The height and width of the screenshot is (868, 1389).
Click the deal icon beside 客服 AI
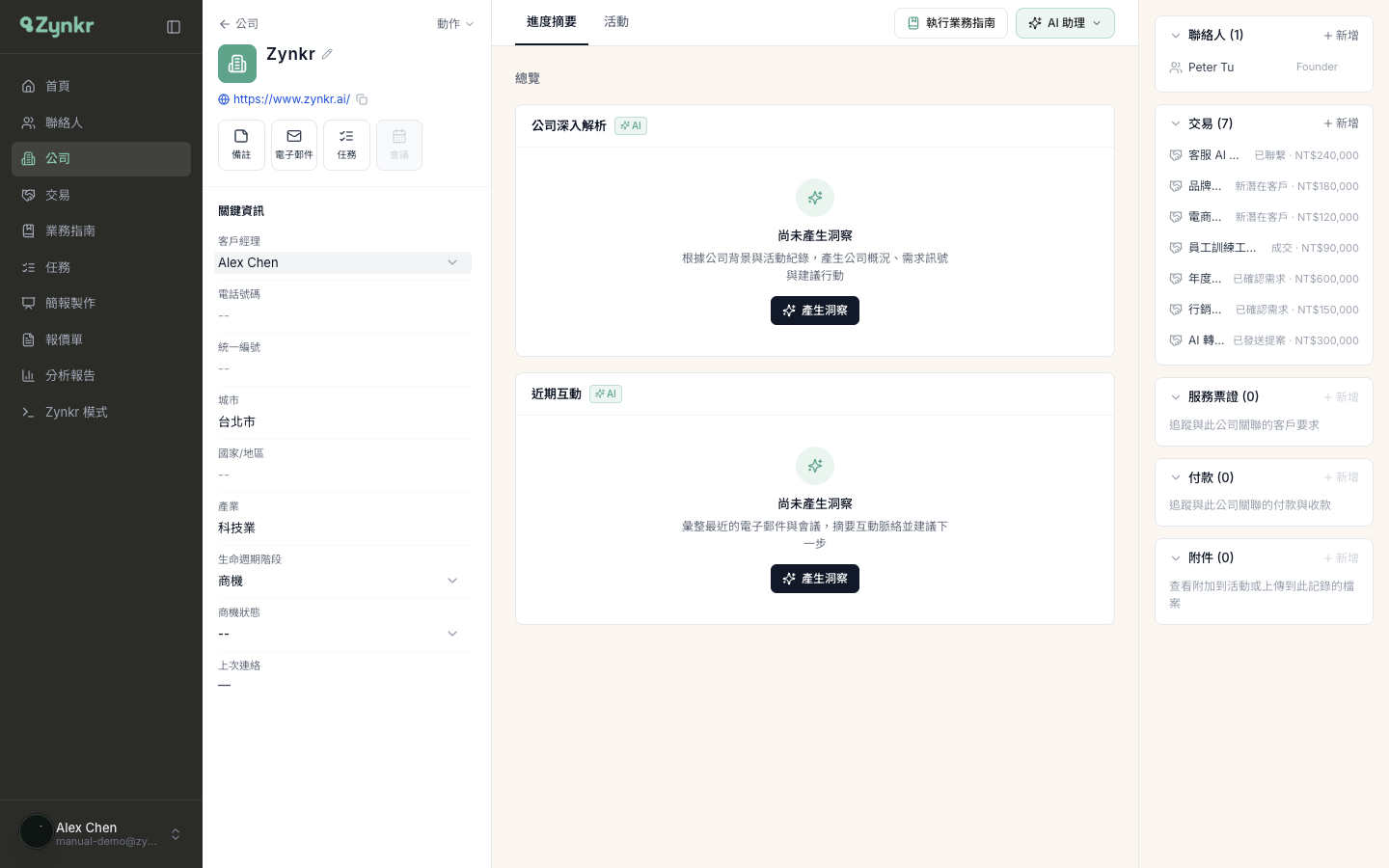1176,155
